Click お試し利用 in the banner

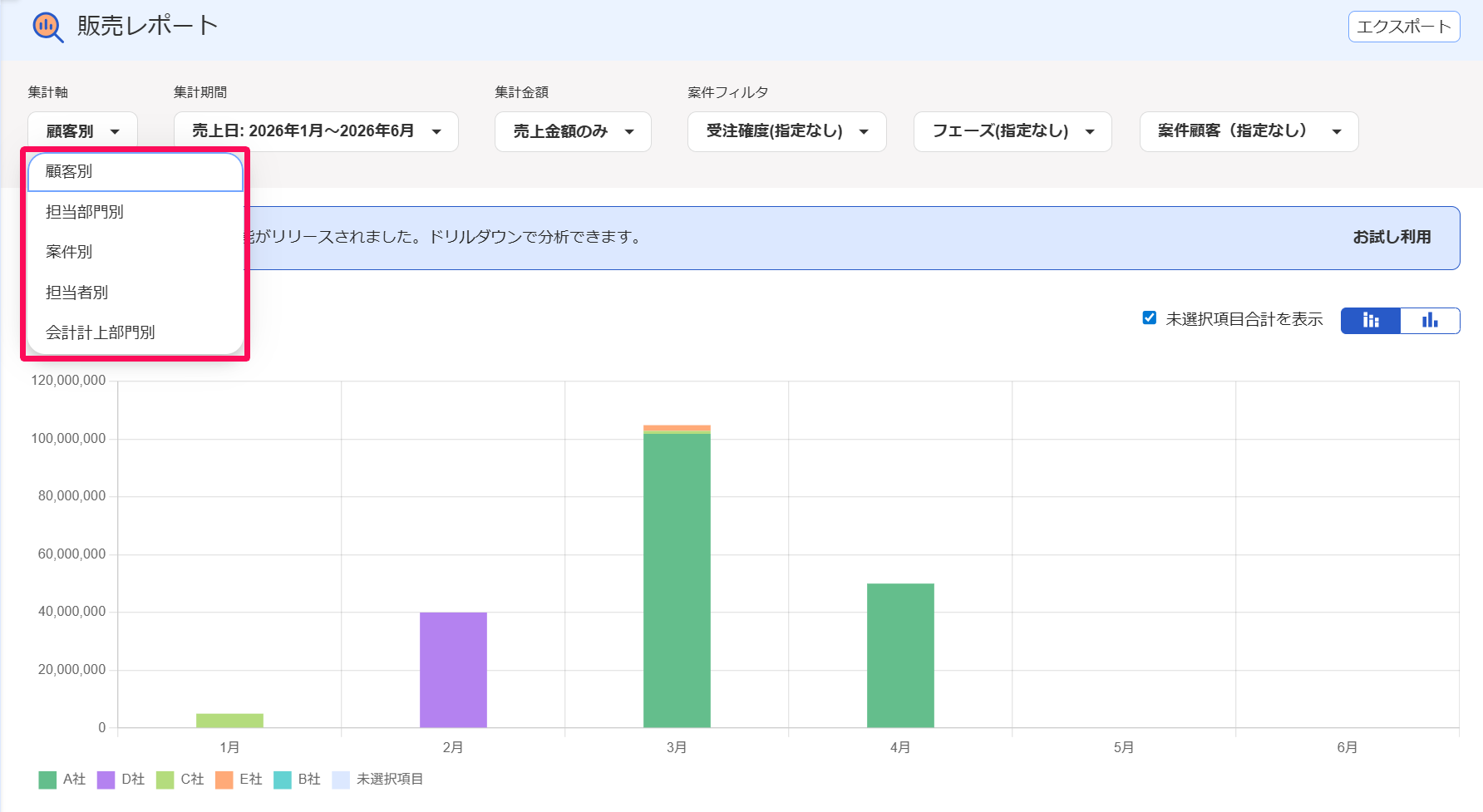pos(1392,237)
